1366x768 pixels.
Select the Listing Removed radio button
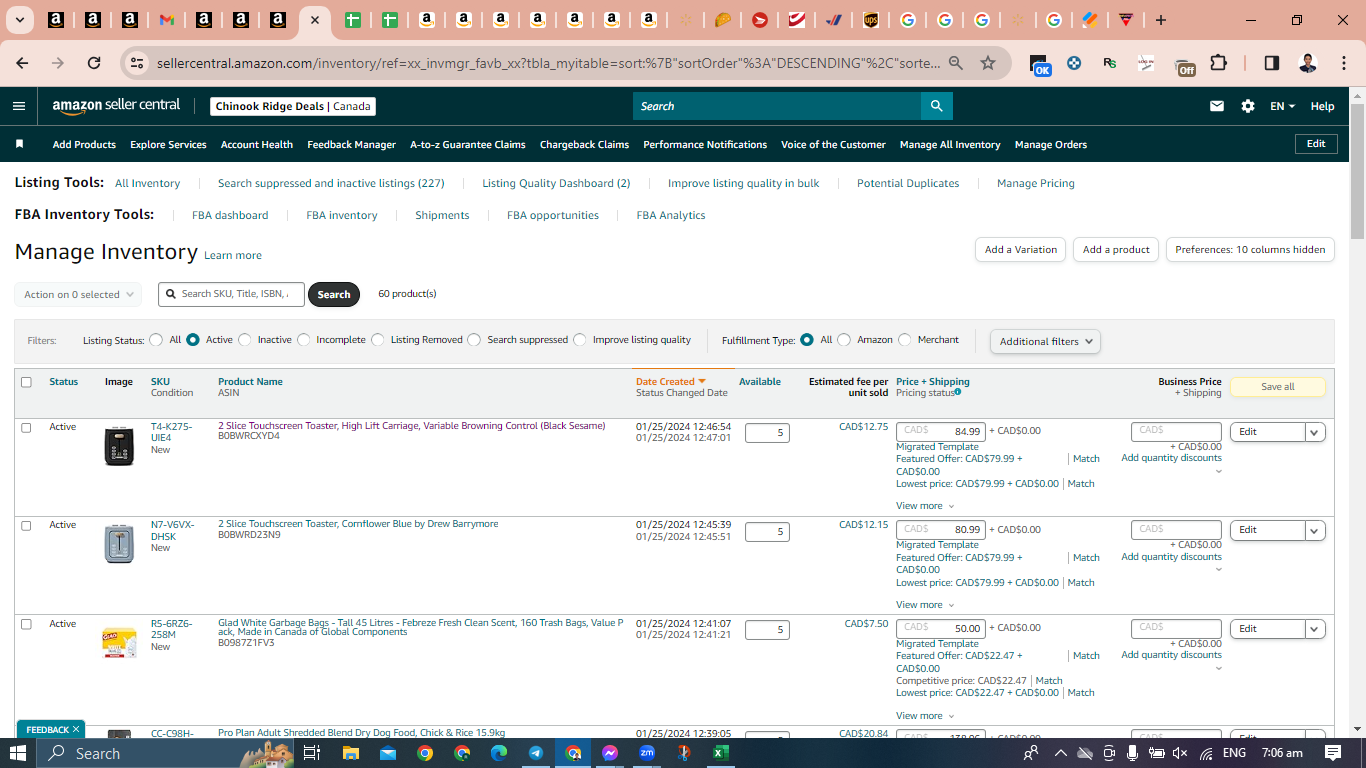378,340
